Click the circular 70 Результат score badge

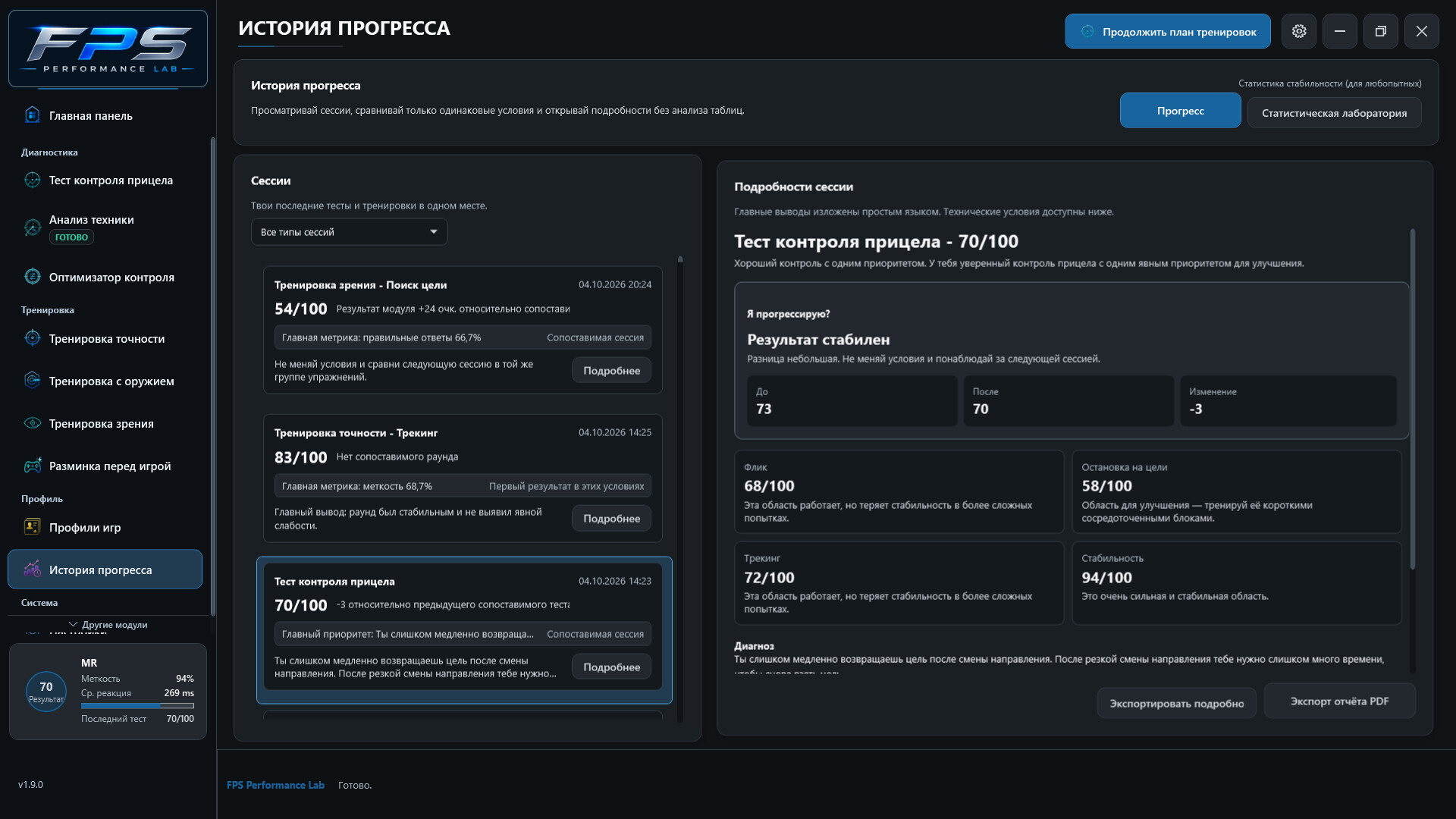point(46,692)
